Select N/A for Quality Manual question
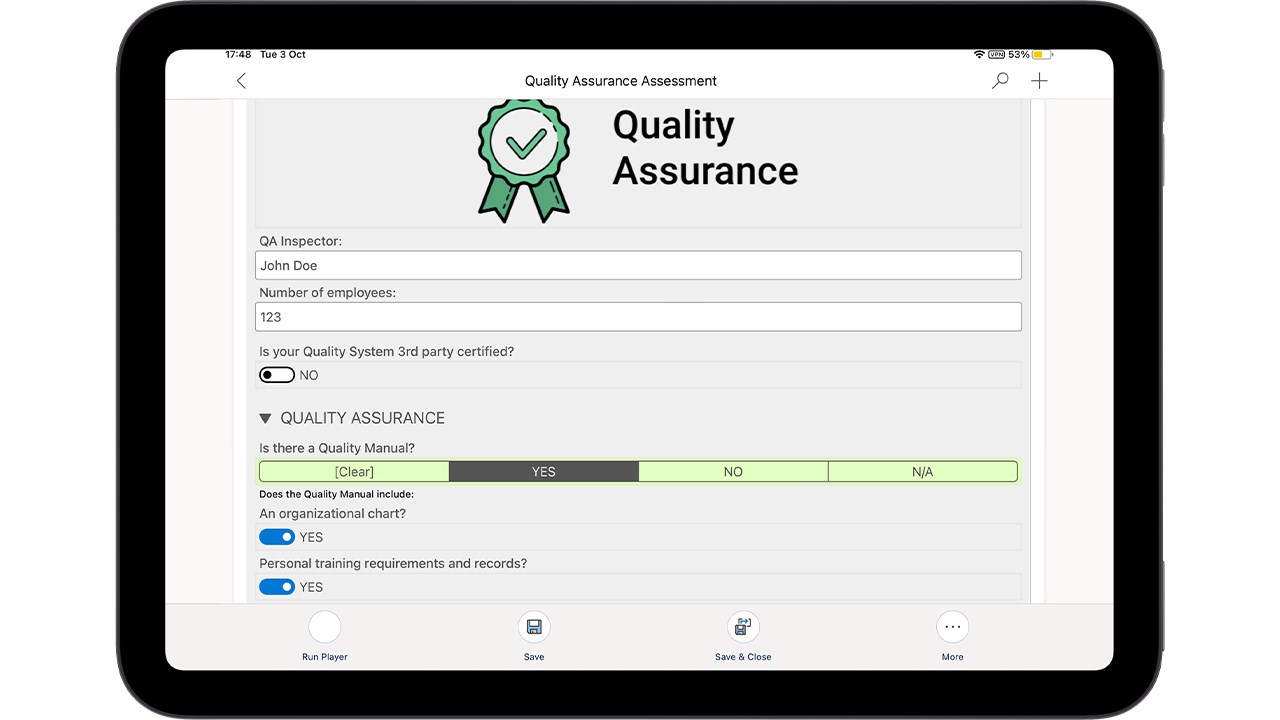 923,472
